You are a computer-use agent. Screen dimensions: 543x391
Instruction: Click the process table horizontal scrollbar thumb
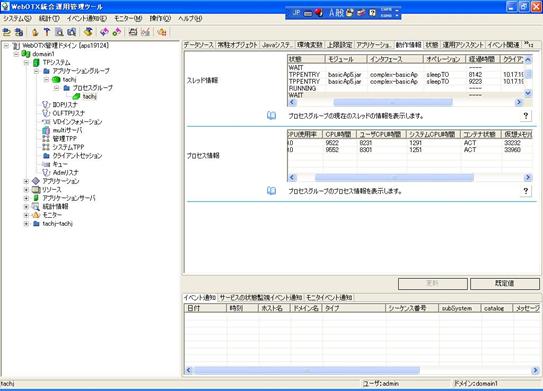click(x=394, y=178)
